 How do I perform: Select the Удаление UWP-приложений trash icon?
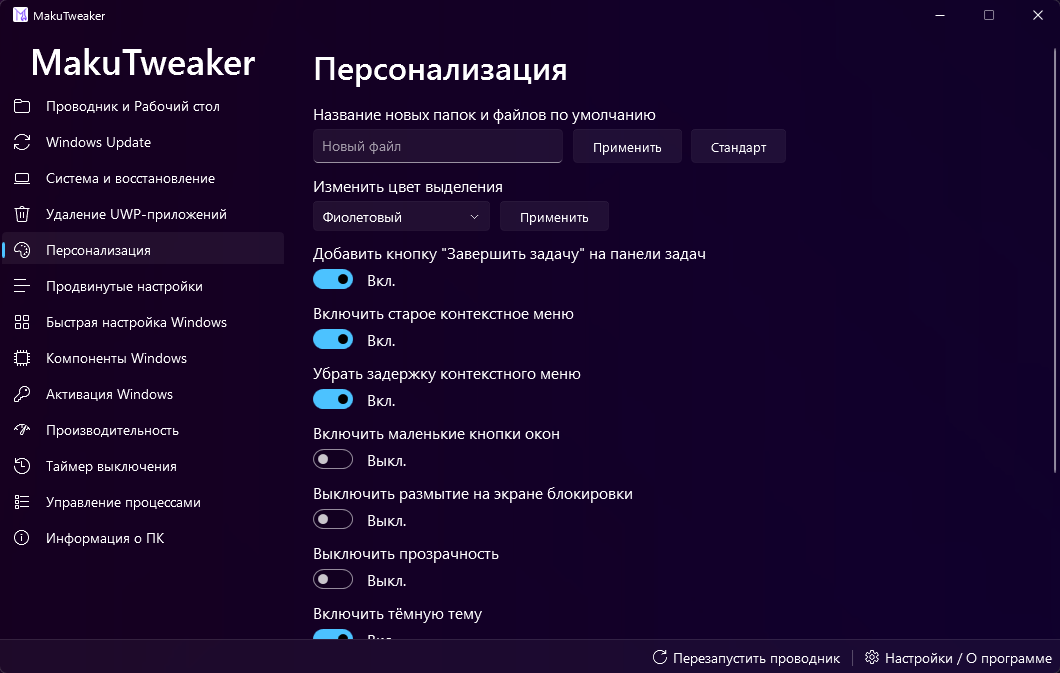click(x=22, y=214)
